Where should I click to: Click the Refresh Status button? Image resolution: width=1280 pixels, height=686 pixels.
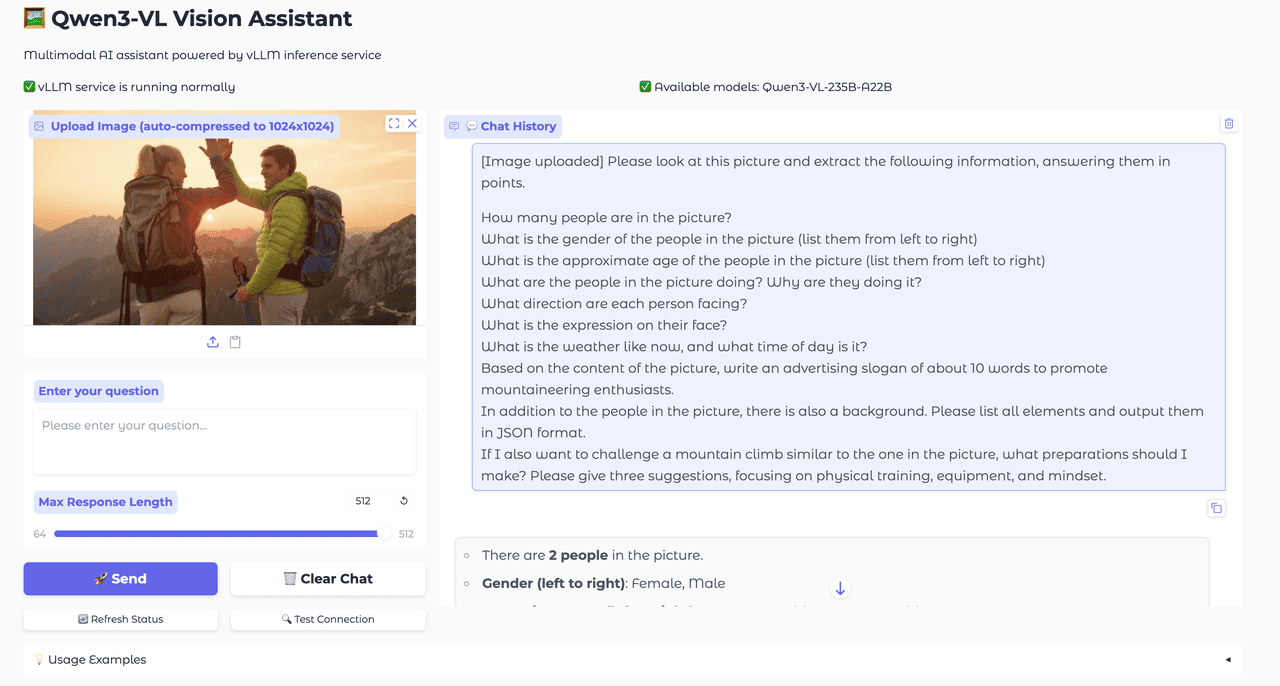pos(120,619)
